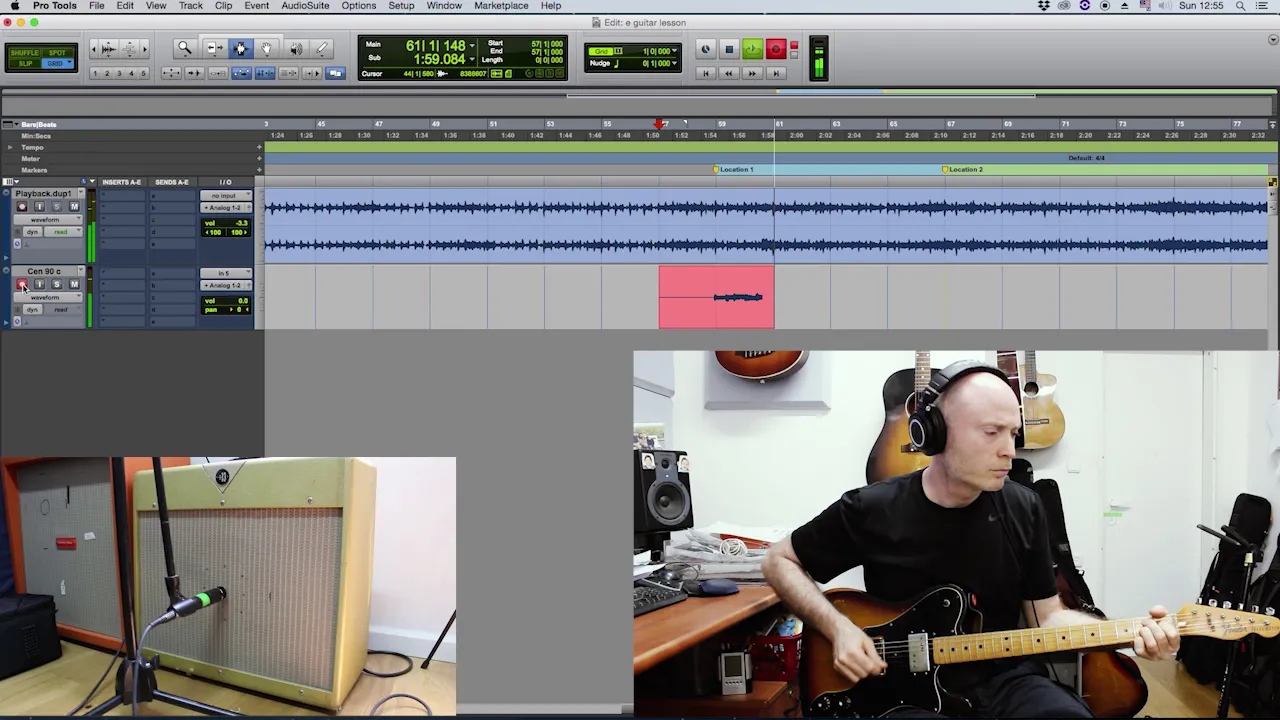Open the Marketplace menu

[x=501, y=6]
